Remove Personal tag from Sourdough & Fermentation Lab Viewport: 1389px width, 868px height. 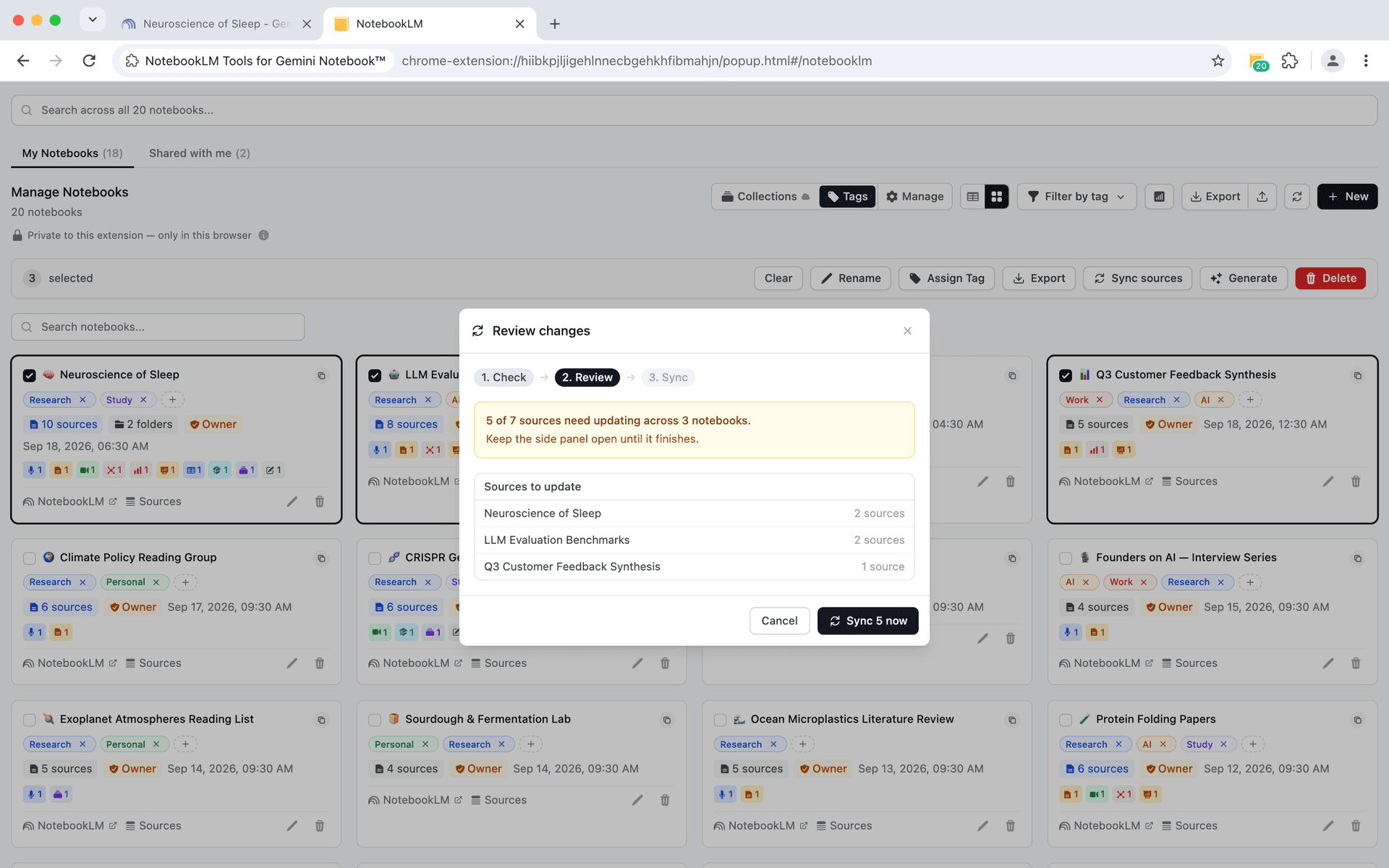pos(425,744)
